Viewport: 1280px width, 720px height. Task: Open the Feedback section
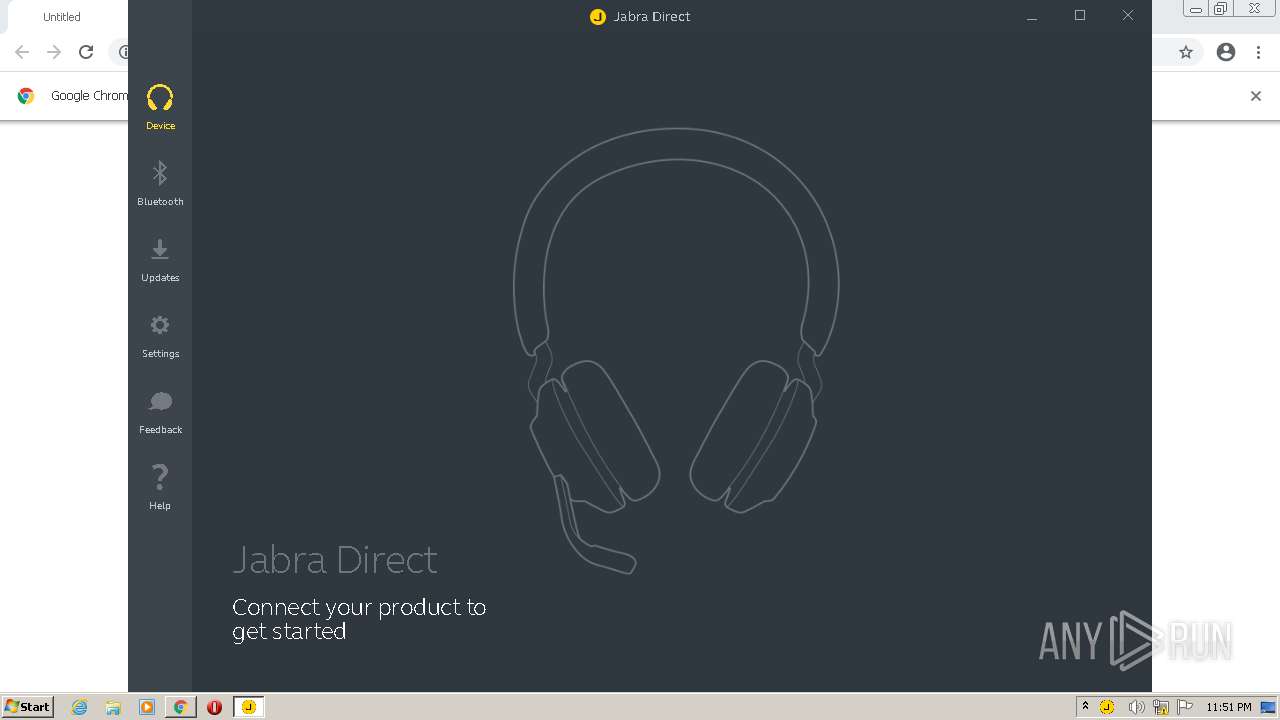(x=160, y=411)
